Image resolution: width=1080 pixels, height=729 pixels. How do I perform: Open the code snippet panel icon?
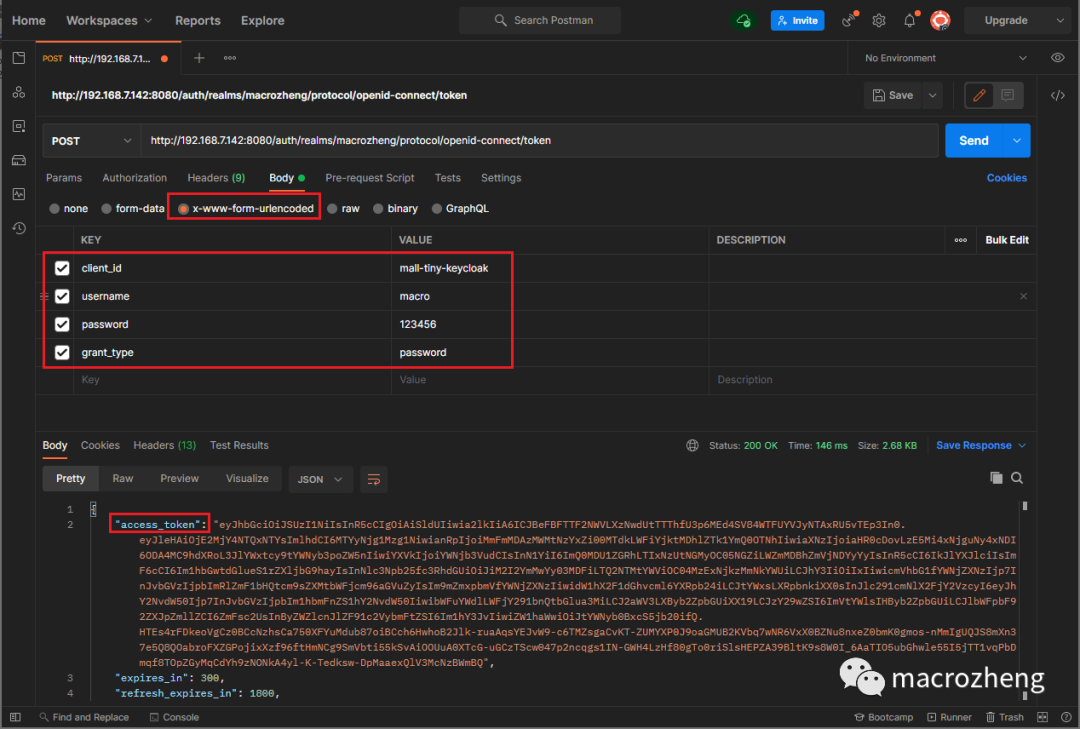(1057, 95)
